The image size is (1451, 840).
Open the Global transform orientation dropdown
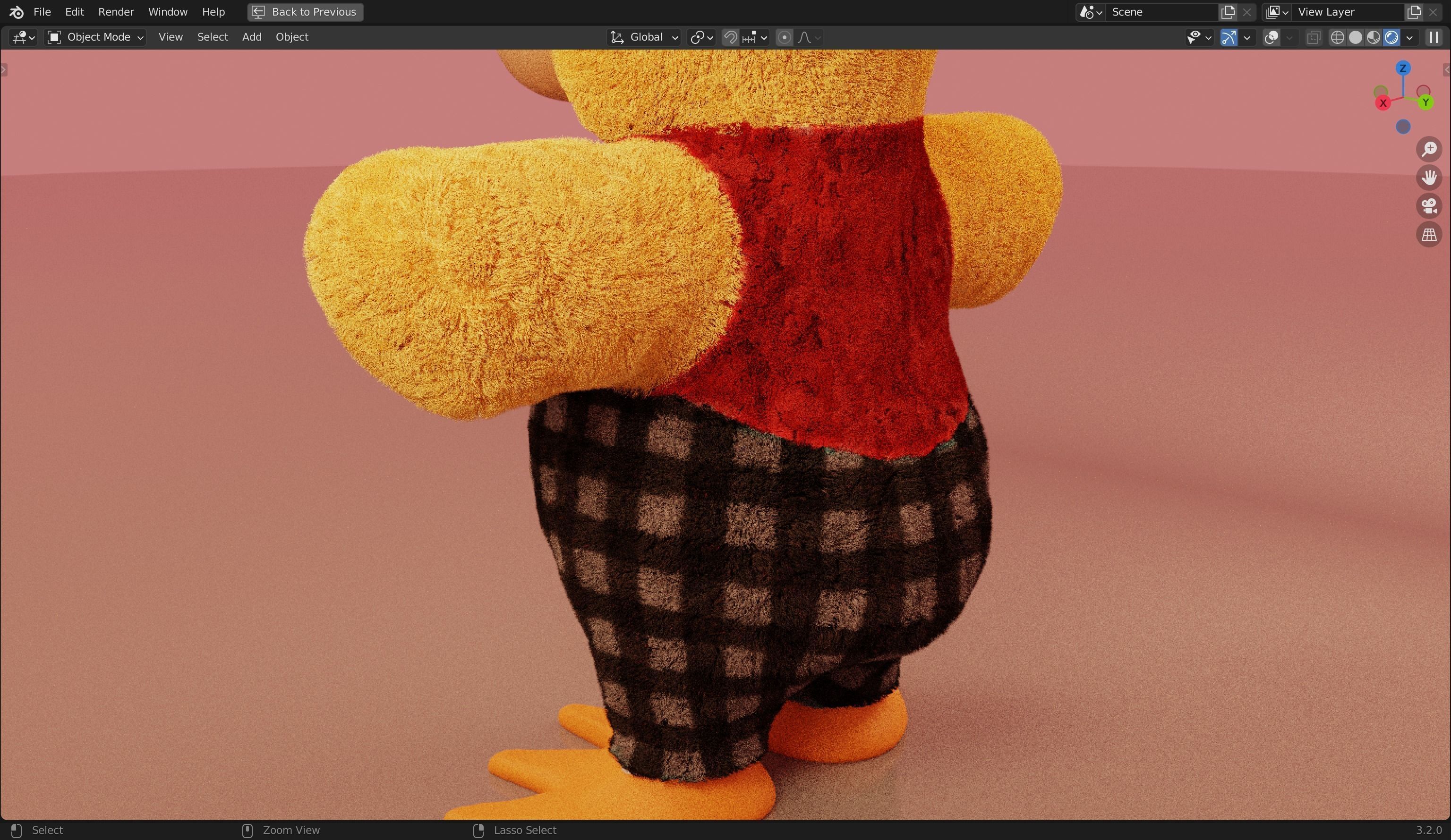click(644, 37)
